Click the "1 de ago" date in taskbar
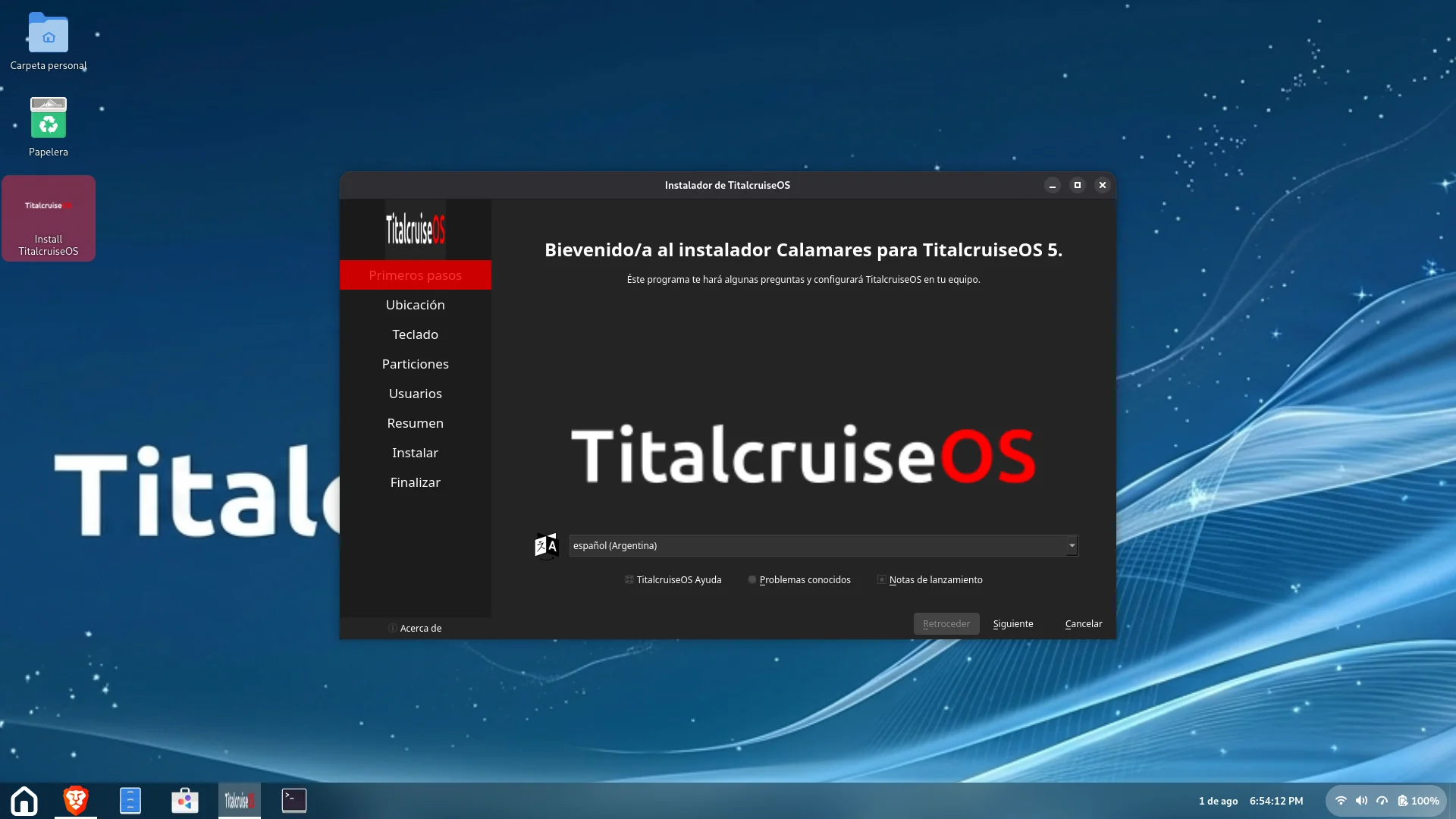The width and height of the screenshot is (1456, 819). pos(1218,802)
